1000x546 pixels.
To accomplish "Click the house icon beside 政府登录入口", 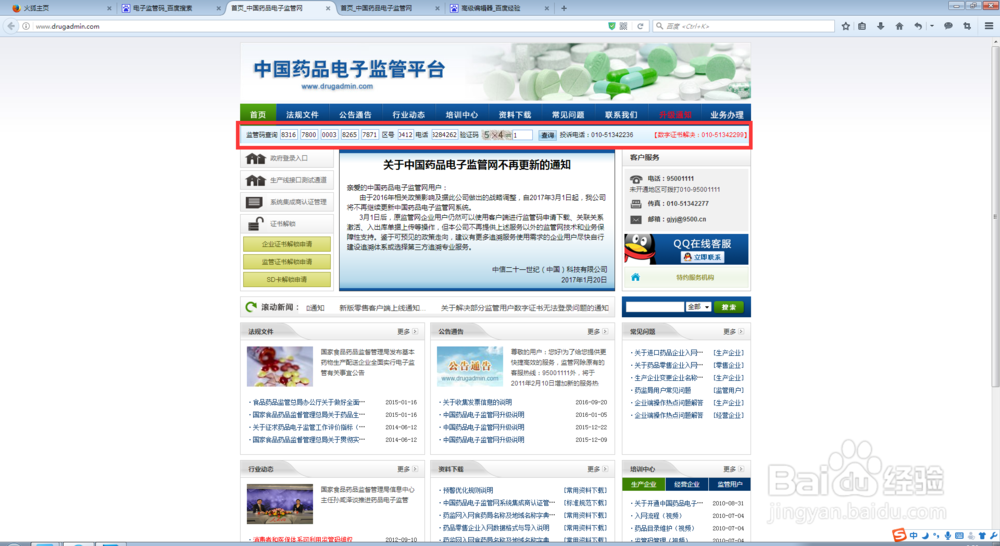I will [x=255, y=158].
